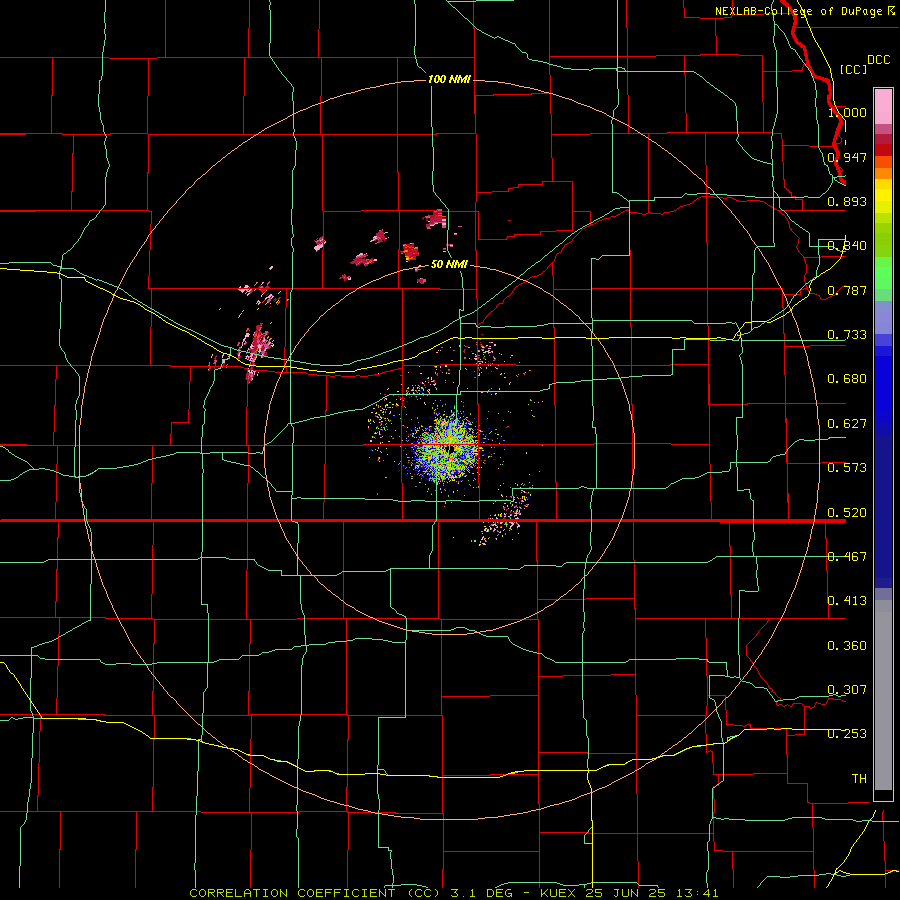Click the 50 NMI range ring label

(x=449, y=264)
